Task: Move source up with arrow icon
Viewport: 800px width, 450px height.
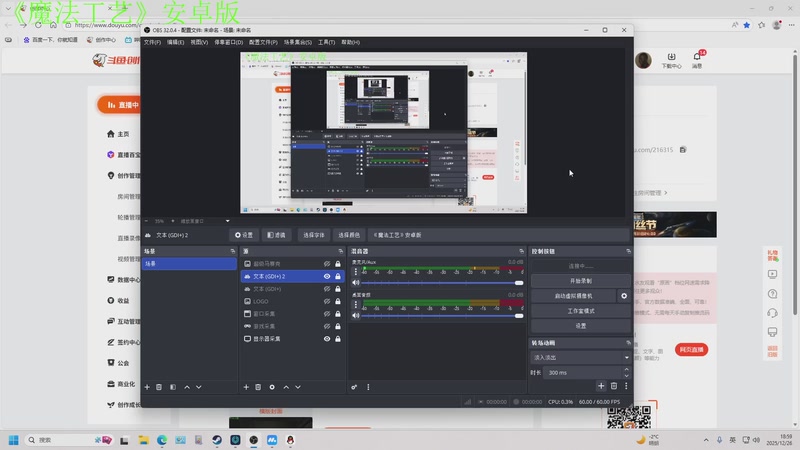Action: (x=286, y=387)
